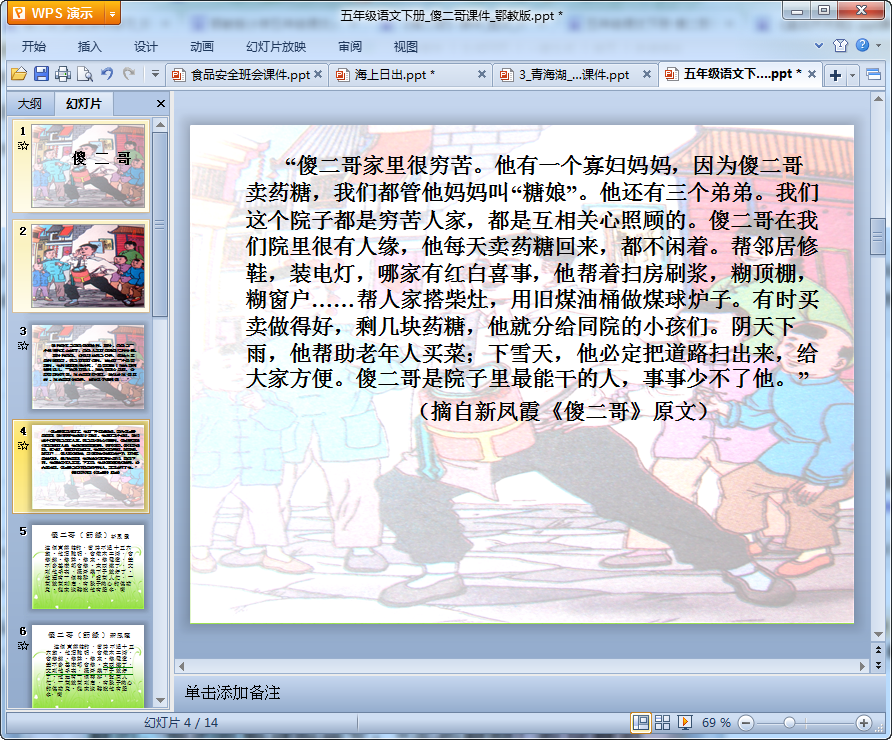Close the 海上日出.ppt tab
892x740 pixels.
pyautogui.click(x=481, y=74)
